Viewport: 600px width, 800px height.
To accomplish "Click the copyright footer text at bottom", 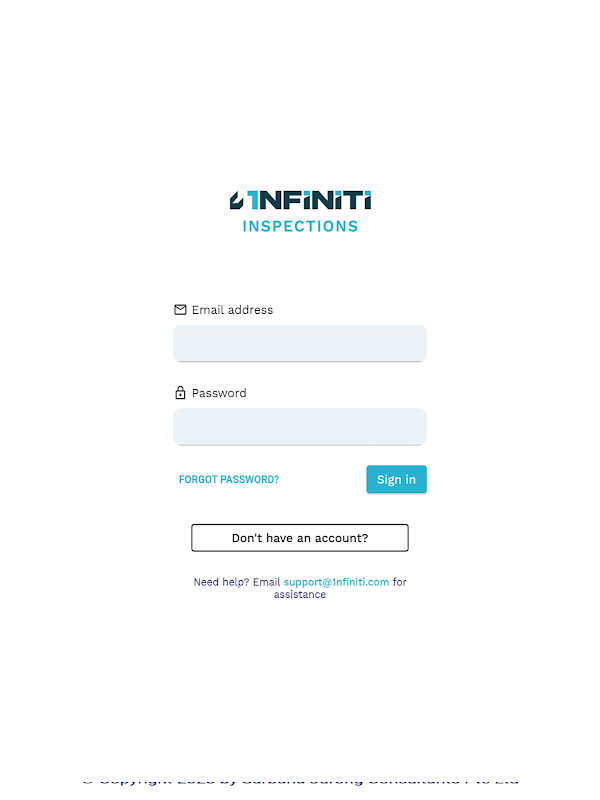I will tap(300, 780).
